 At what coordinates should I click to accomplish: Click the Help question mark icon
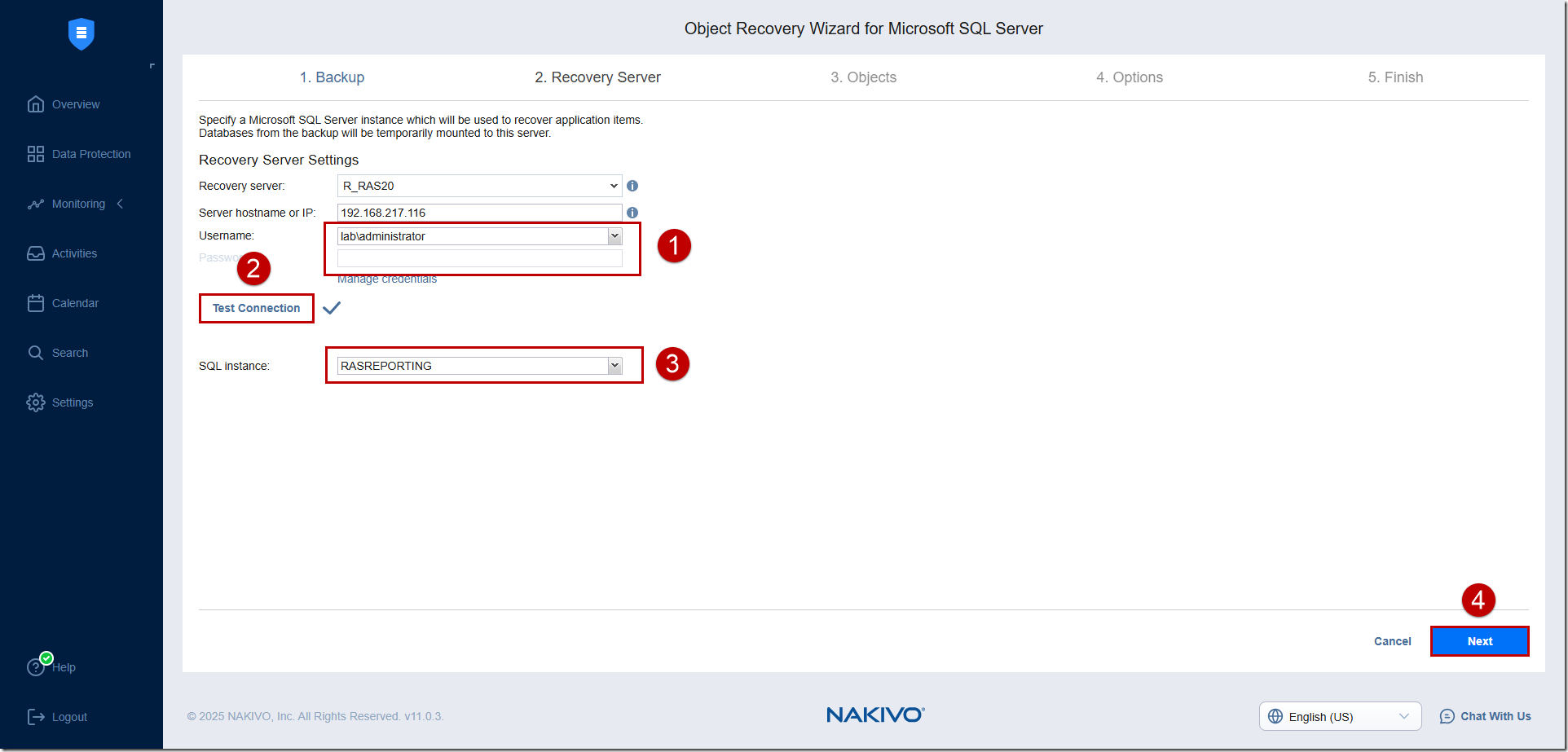point(36,667)
